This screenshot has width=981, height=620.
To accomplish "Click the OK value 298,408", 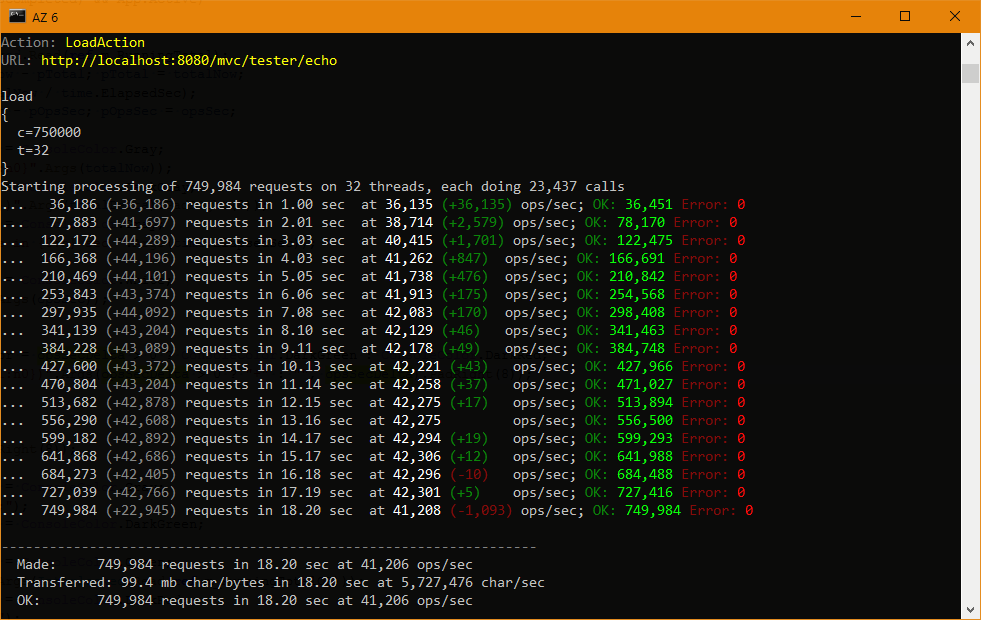I will (x=637, y=313).
